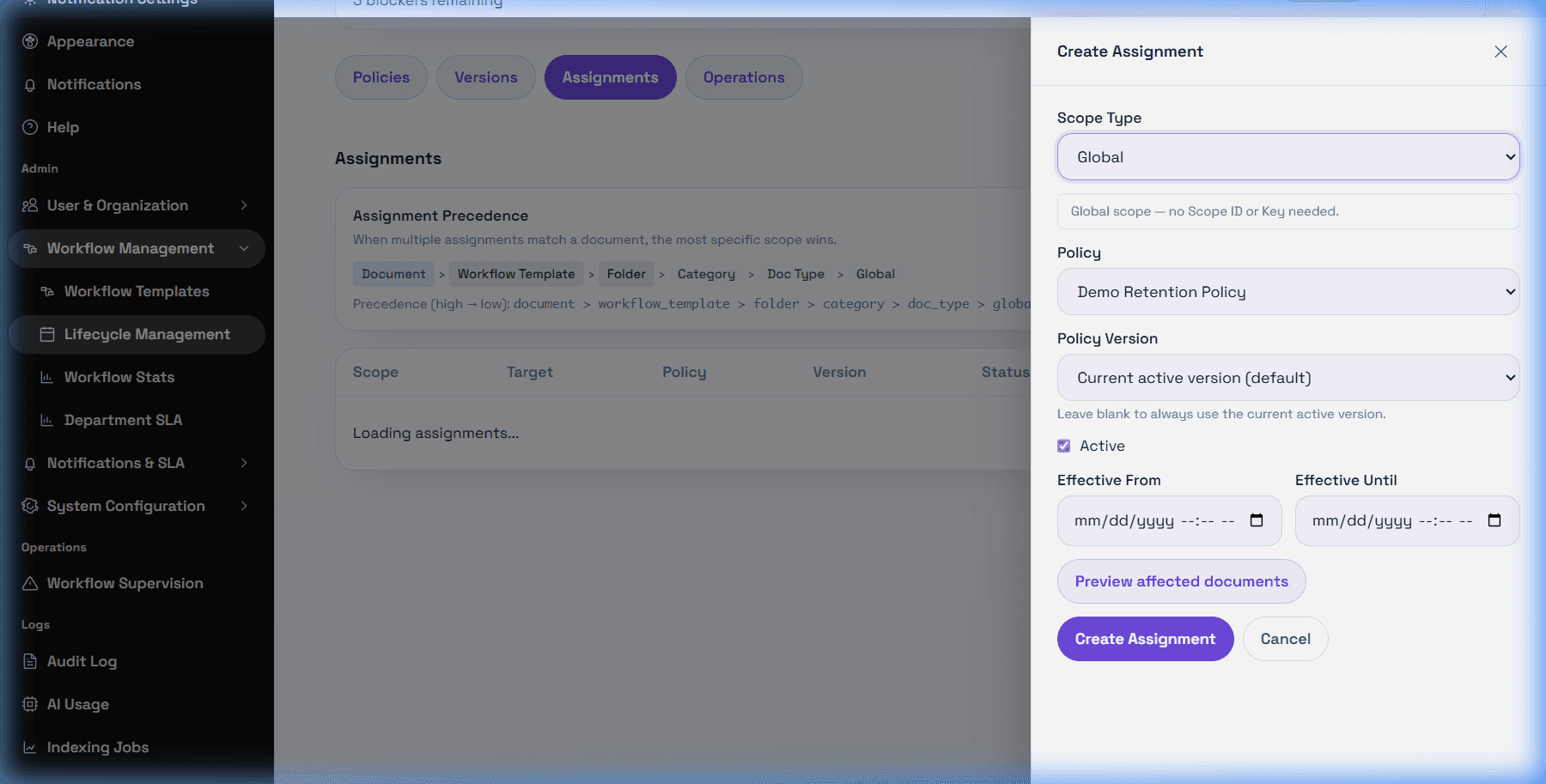Click the Workflow Stats chart icon
Screen dimensions: 1546x784
click(47, 377)
